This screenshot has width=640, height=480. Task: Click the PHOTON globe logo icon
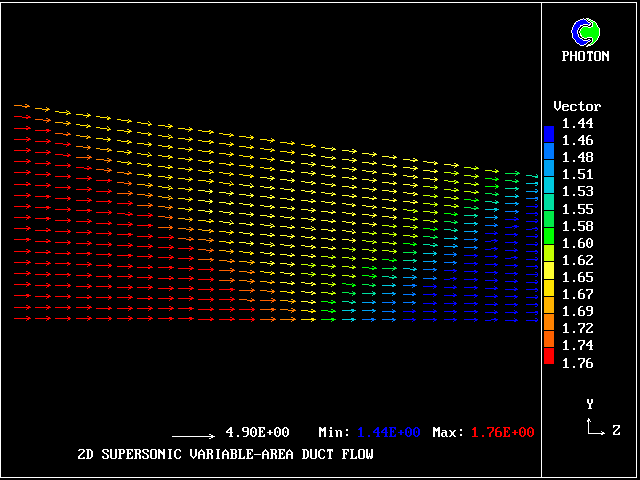click(x=585, y=32)
